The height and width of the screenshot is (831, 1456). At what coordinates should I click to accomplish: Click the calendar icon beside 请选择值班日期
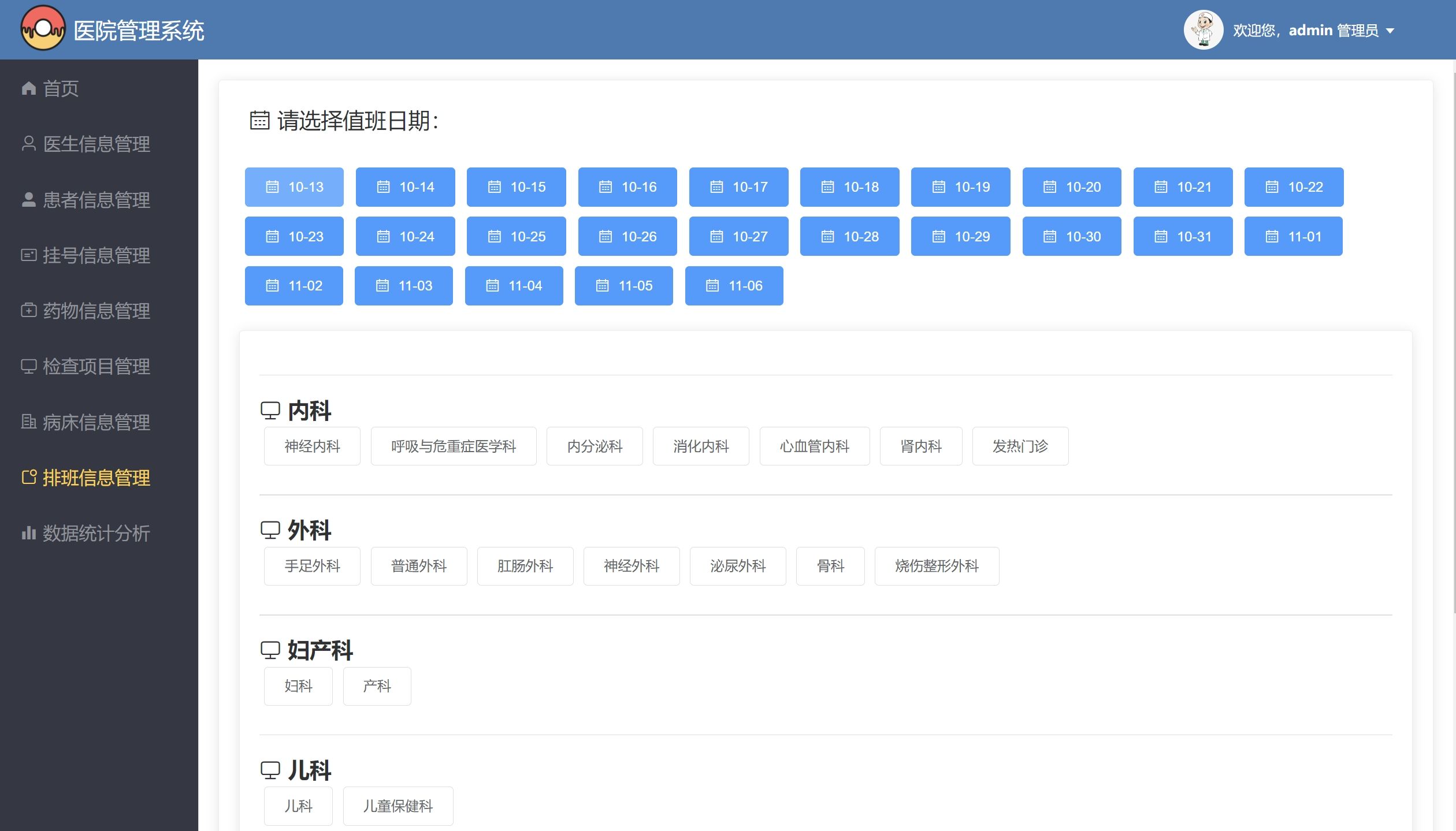pos(259,120)
